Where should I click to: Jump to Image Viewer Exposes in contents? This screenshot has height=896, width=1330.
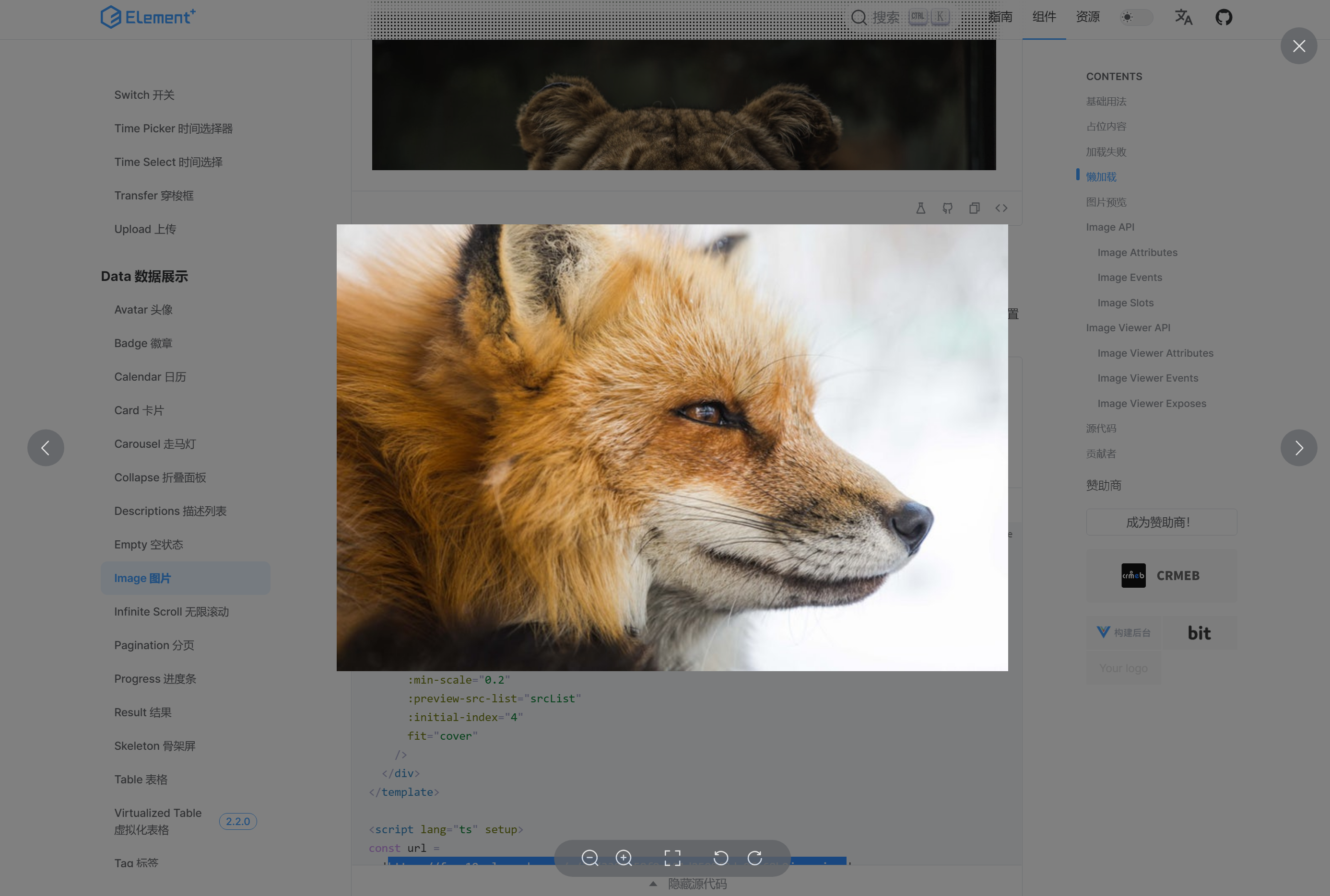coord(1152,404)
